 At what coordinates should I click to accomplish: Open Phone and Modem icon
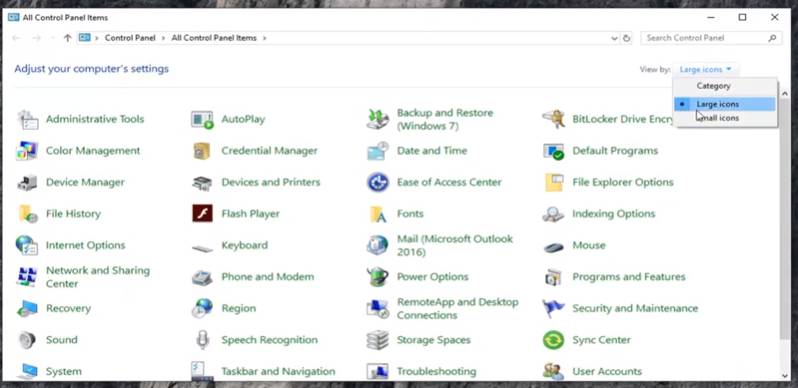[202, 278]
